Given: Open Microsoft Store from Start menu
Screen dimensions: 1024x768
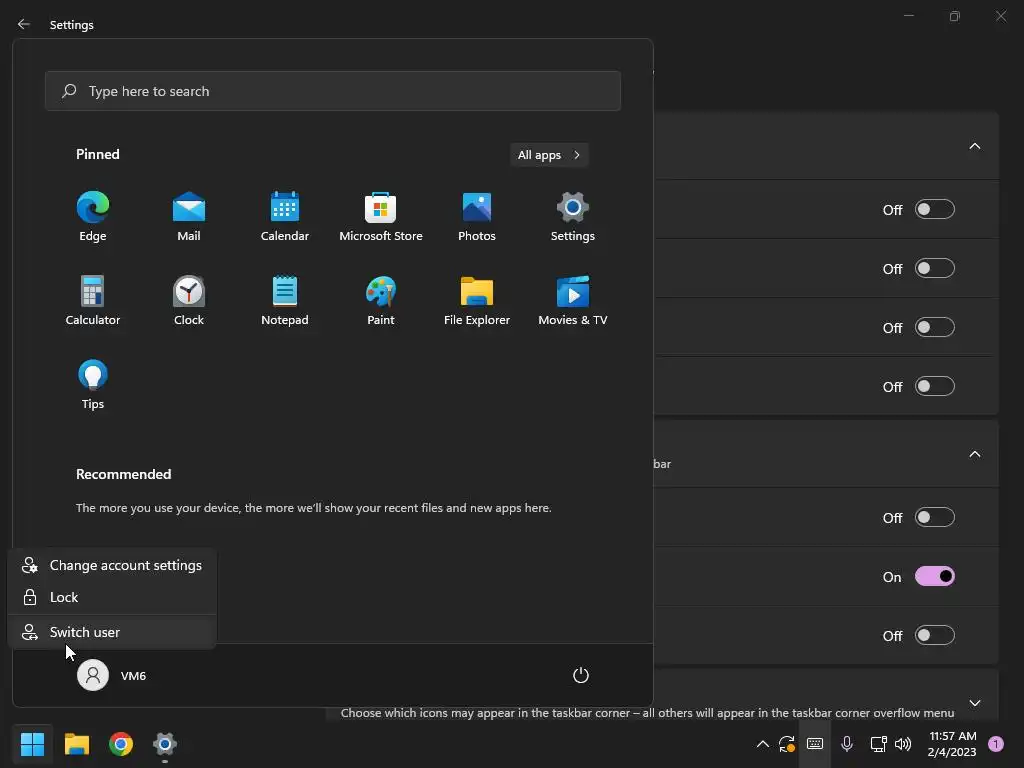Looking at the screenshot, I should pyautogui.click(x=381, y=216).
